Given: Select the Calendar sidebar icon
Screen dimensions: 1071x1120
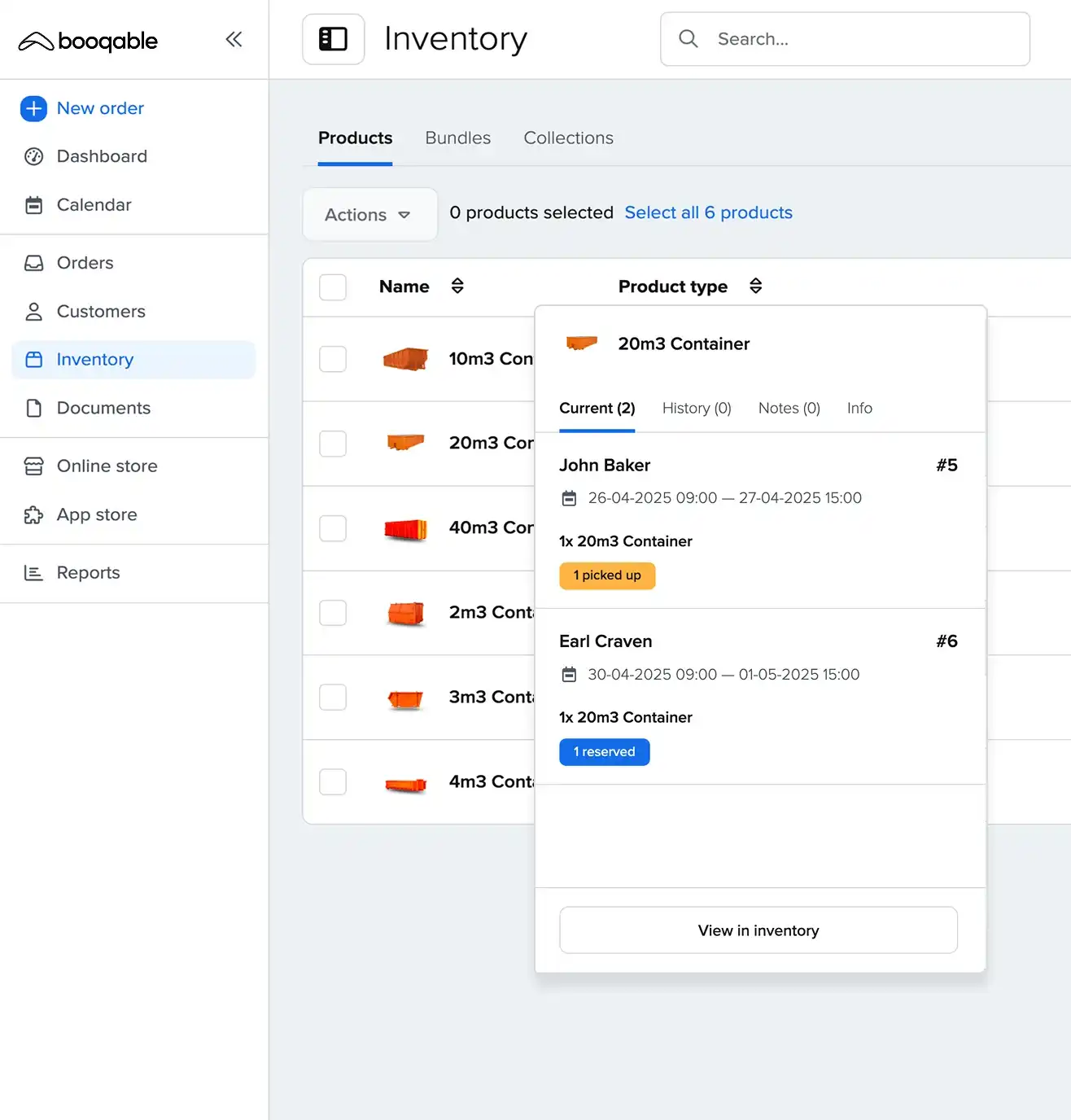Looking at the screenshot, I should click(x=33, y=205).
